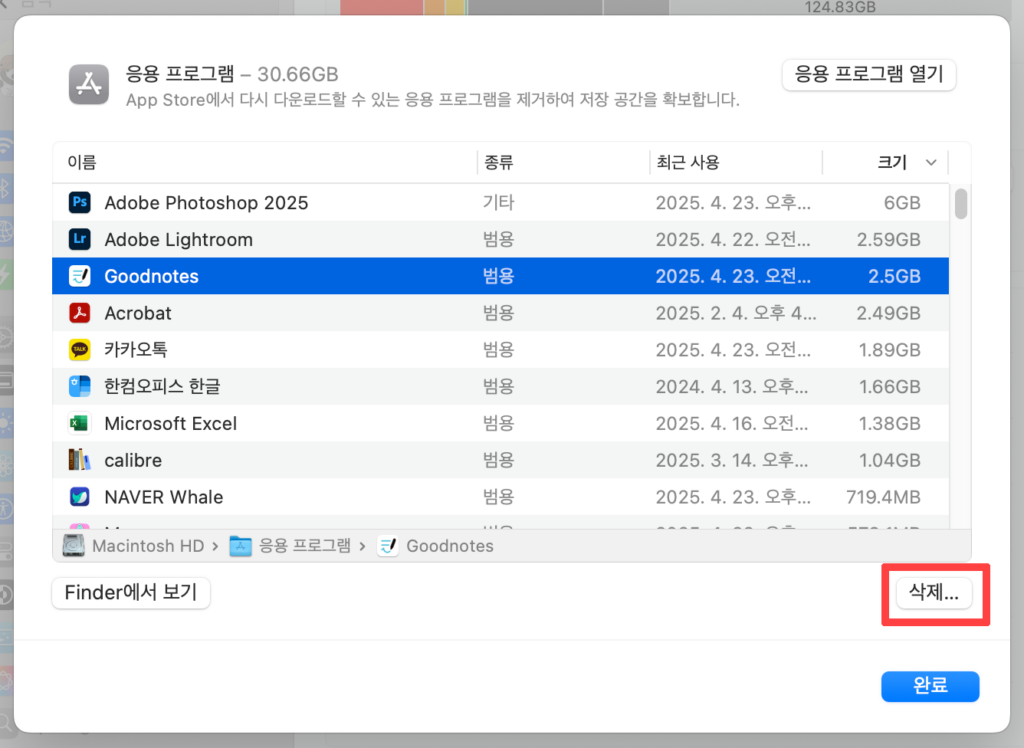Click the blue 완료 button
Screen dimensions: 1024x748
click(930, 686)
